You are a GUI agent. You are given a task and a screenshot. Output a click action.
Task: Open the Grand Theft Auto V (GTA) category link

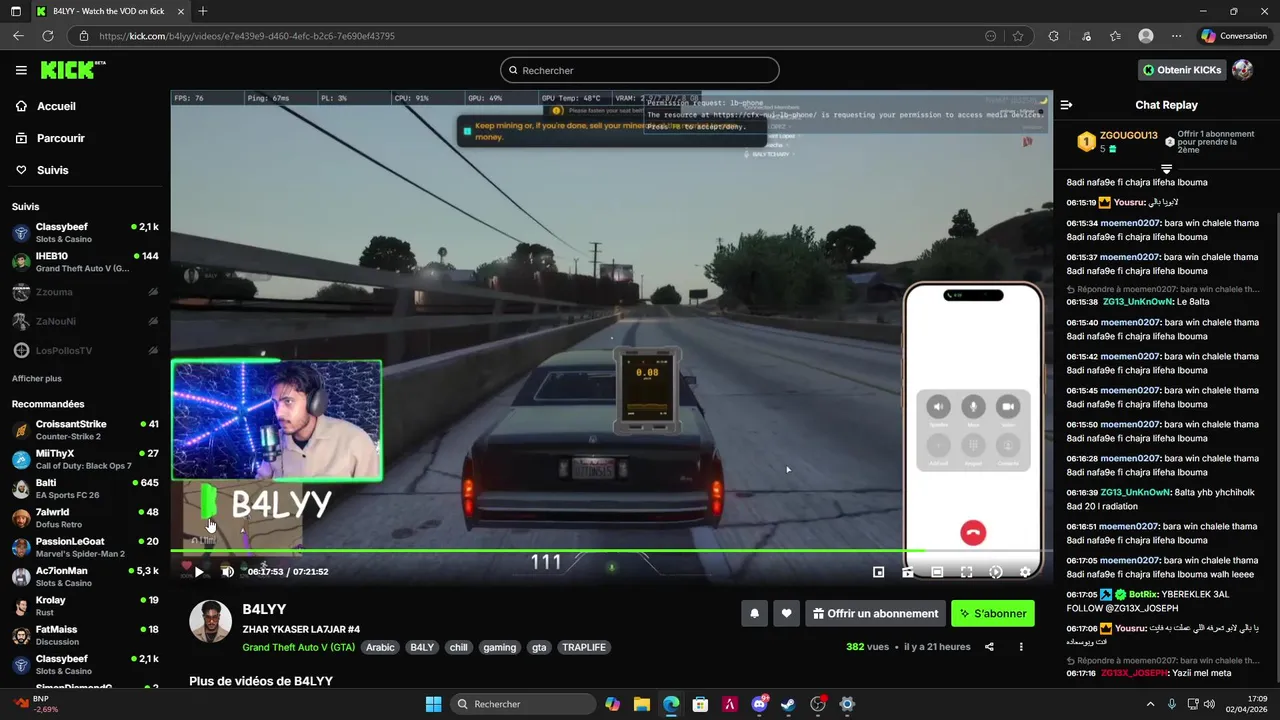[x=298, y=647]
